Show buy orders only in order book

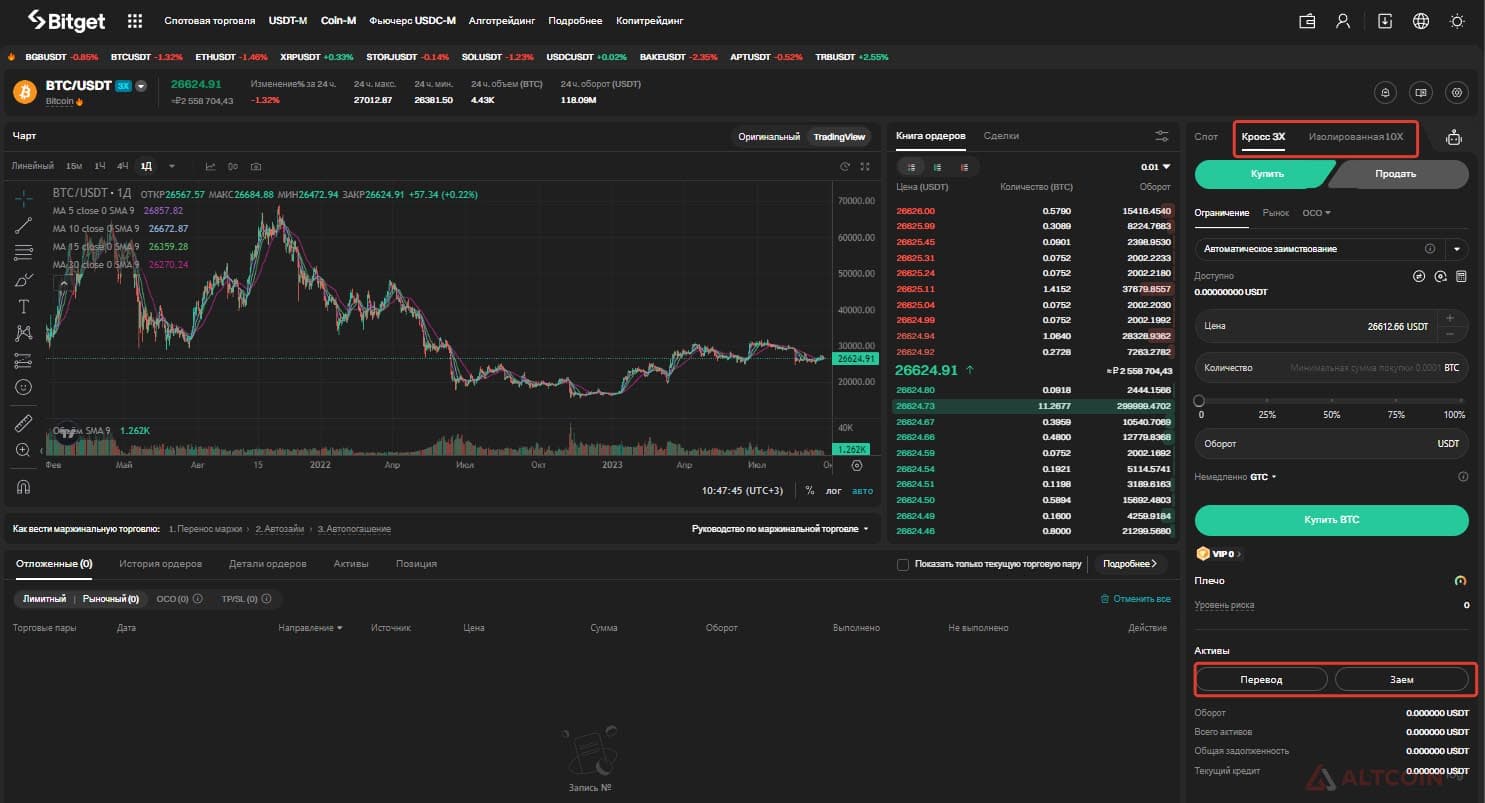937,167
